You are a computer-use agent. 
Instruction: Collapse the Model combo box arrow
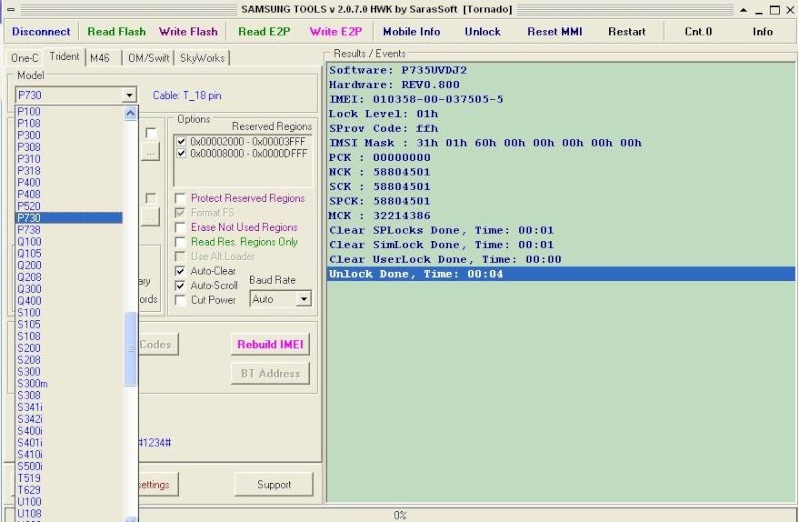point(129,95)
